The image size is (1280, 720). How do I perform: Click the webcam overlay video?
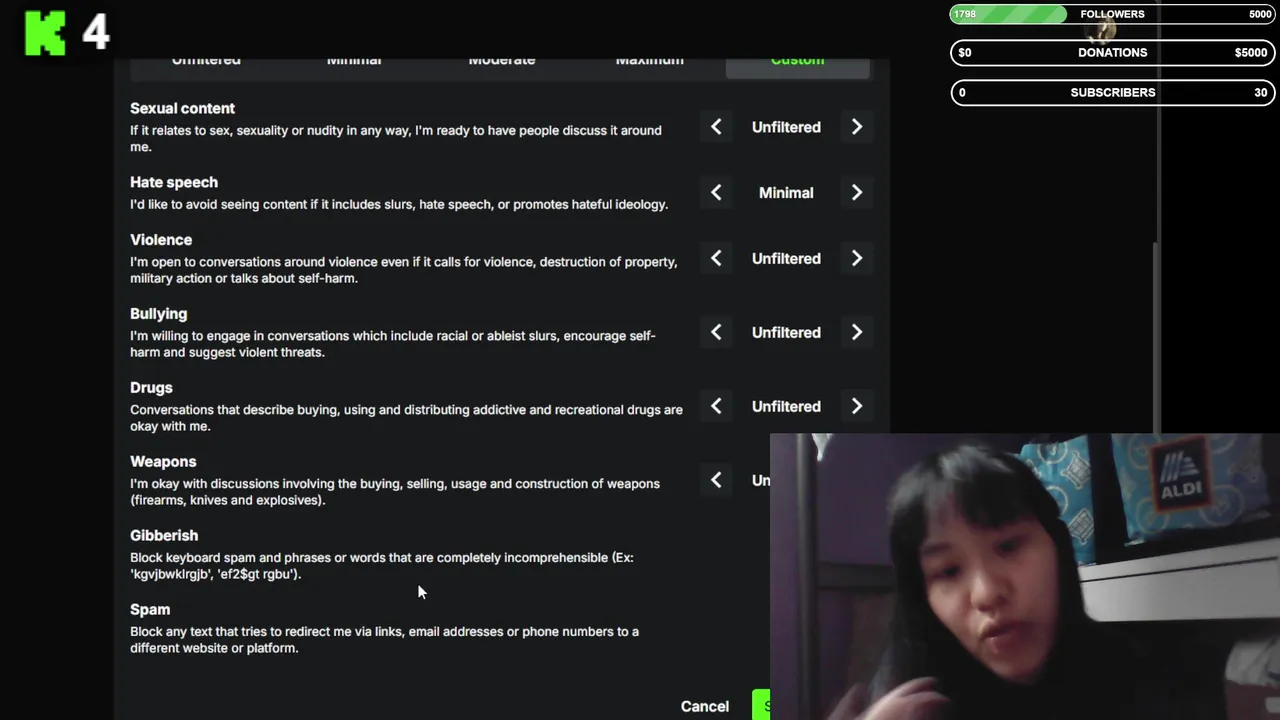click(1025, 577)
